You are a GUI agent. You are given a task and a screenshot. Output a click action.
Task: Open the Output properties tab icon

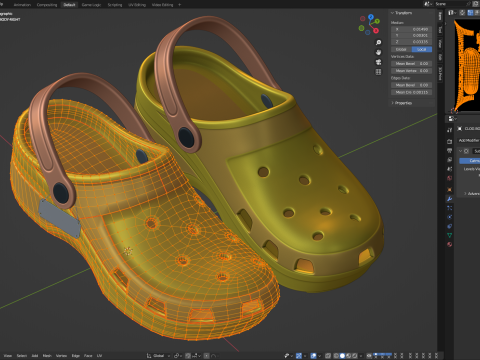449,151
